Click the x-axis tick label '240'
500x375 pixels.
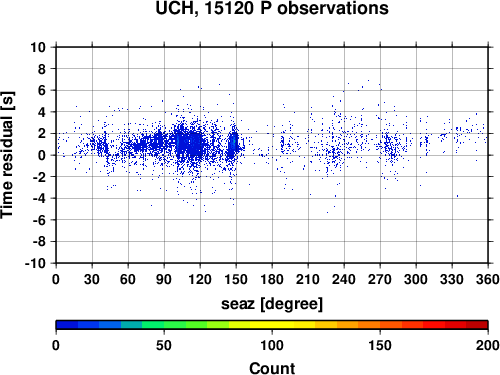tap(344, 279)
